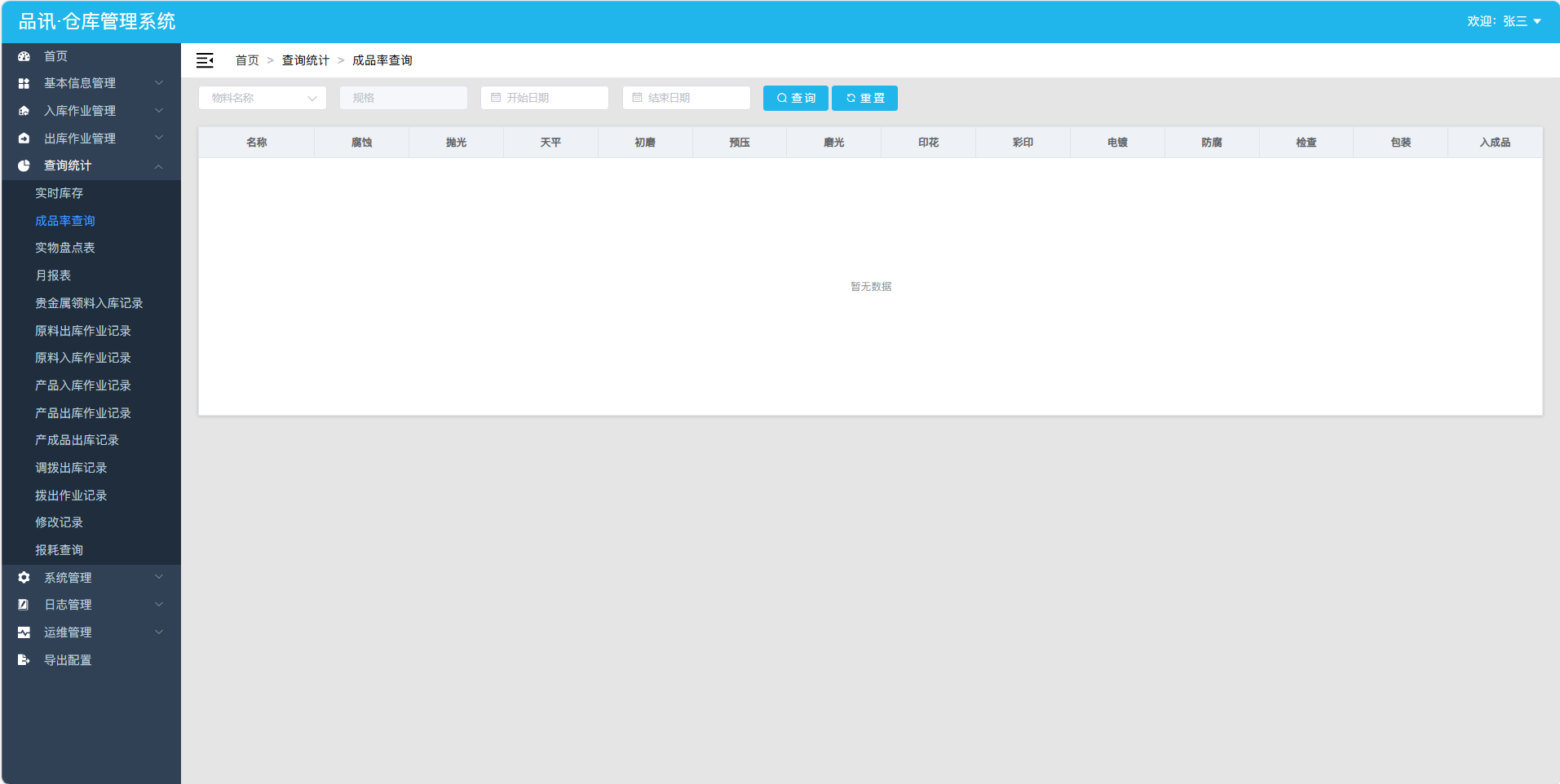Image resolution: width=1560 pixels, height=784 pixels.
Task: Click the 首页 dashboard icon in sidebar
Action: 24,56
